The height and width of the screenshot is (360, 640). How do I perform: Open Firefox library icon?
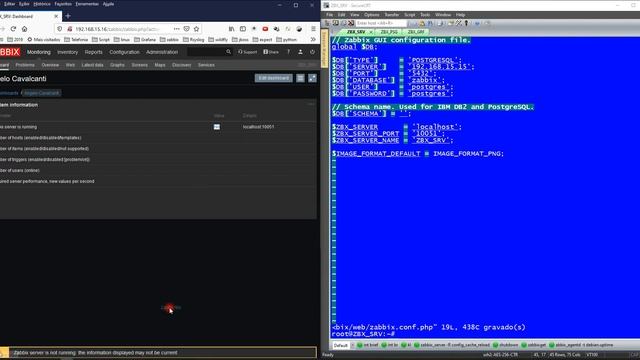tap(231, 29)
